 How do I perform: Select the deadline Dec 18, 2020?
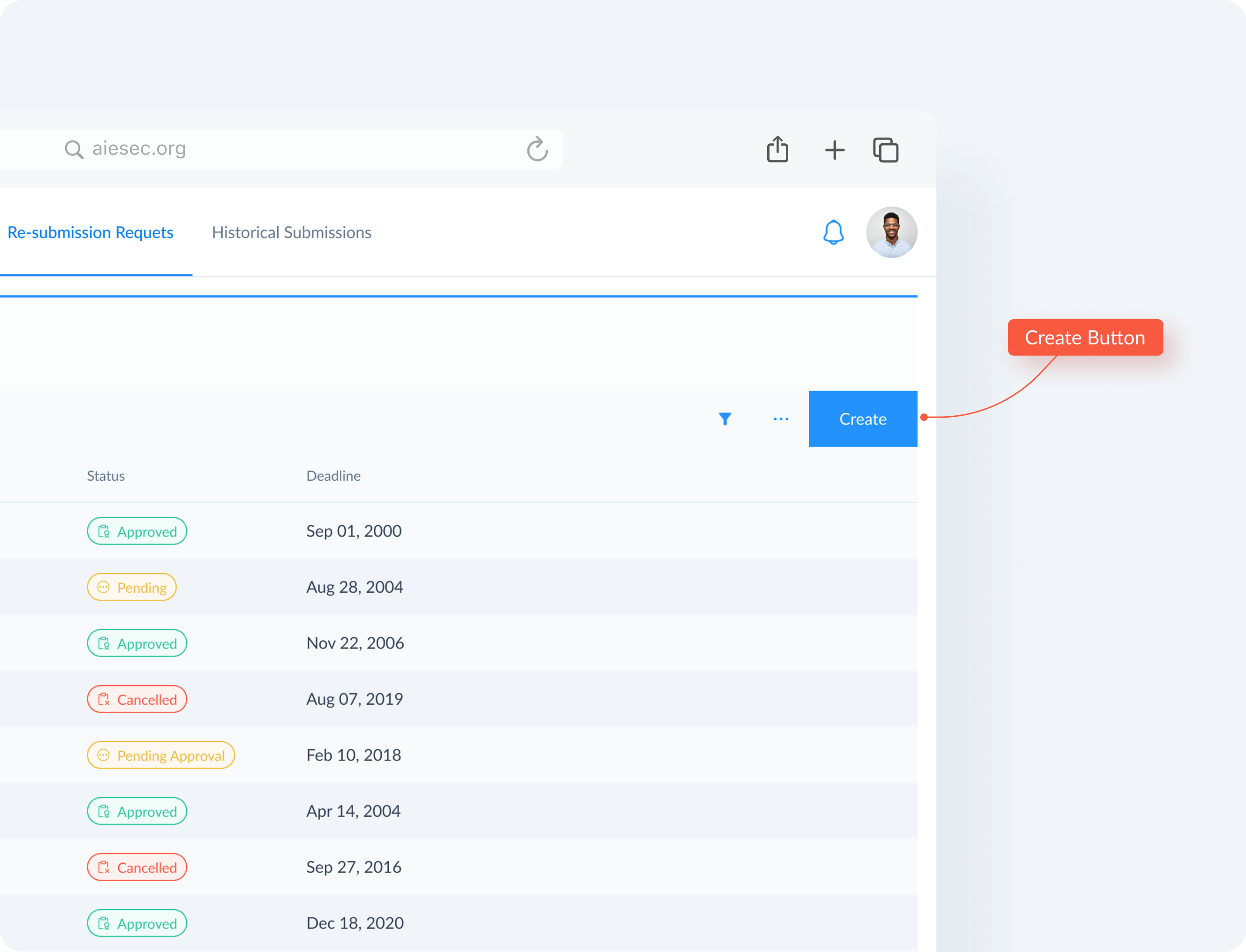(x=355, y=924)
